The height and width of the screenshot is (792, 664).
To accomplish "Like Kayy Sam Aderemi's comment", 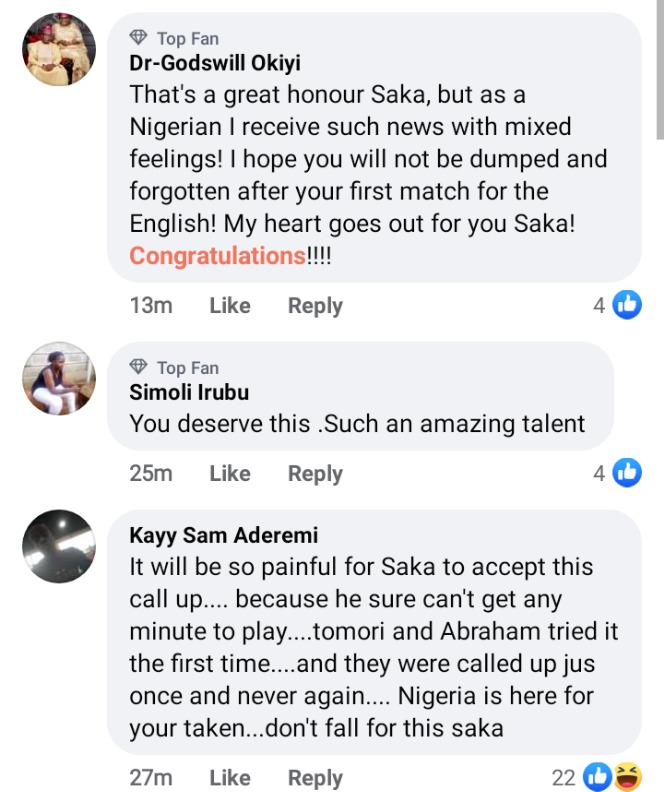I will (x=230, y=777).
